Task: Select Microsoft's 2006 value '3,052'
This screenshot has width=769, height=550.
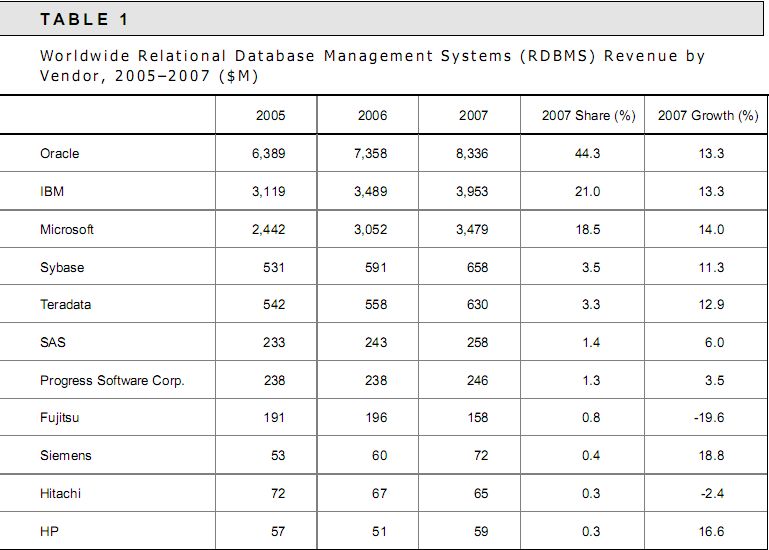Action: coord(370,230)
